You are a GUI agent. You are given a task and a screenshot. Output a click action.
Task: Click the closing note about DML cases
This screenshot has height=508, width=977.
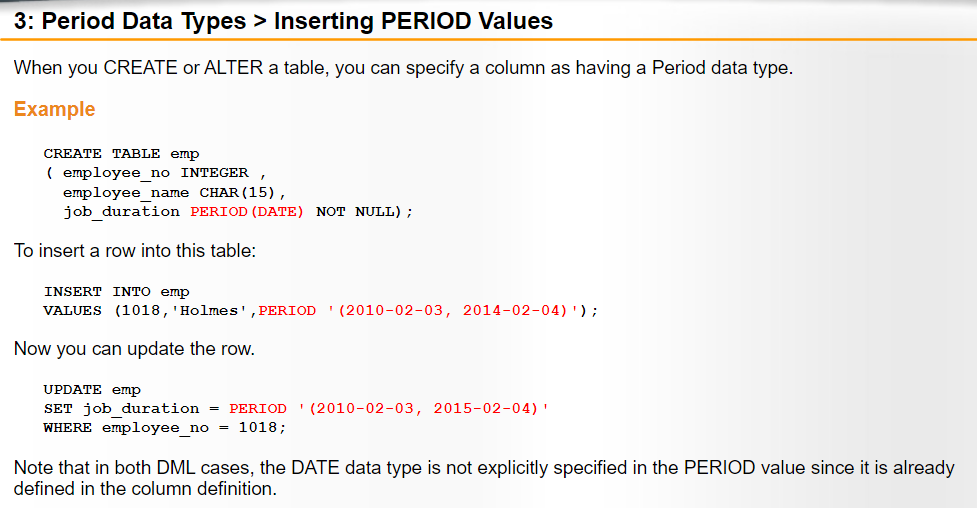coord(484,478)
